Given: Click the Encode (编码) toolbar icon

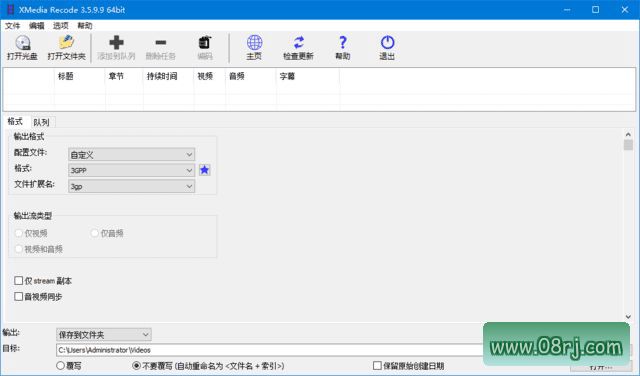Looking at the screenshot, I should pos(204,42).
